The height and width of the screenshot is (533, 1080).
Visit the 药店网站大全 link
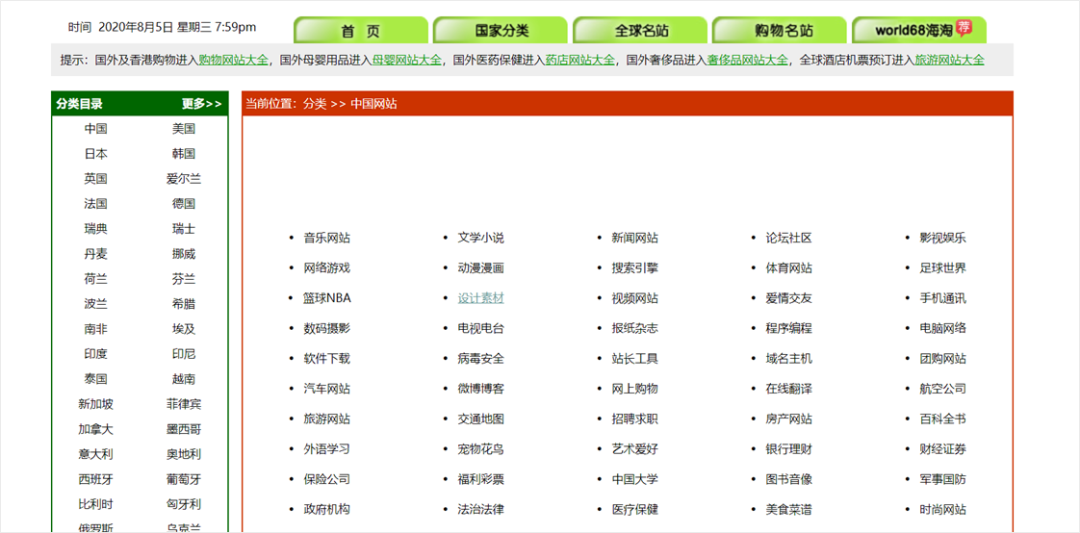(x=580, y=60)
